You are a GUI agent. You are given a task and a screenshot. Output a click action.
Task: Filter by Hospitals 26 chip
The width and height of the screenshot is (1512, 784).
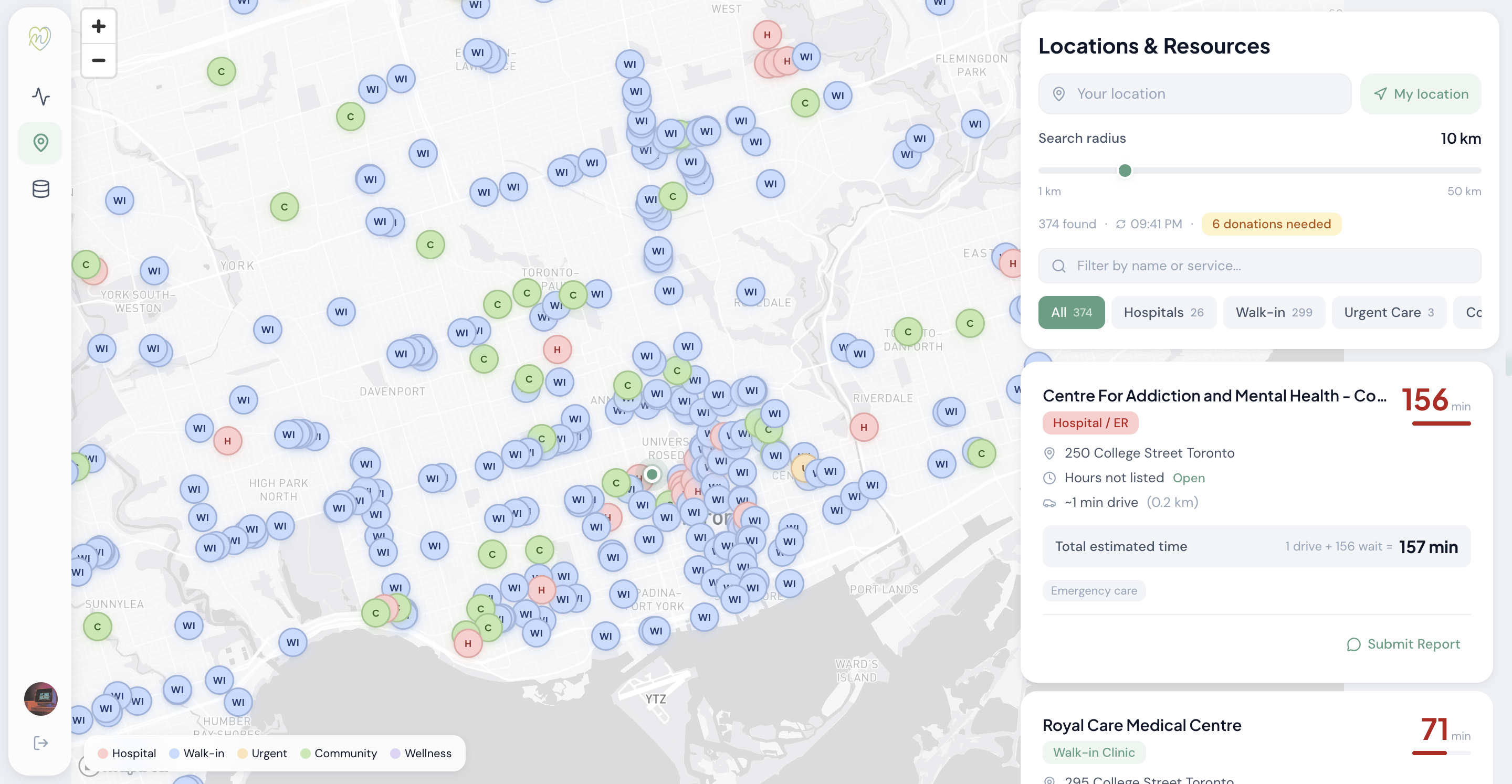[x=1163, y=312]
